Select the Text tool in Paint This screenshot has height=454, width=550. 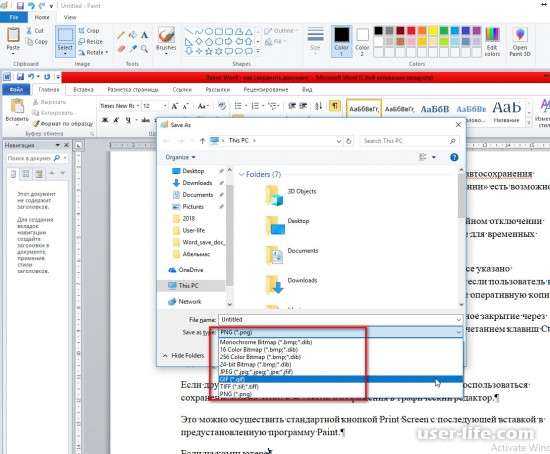click(145, 35)
